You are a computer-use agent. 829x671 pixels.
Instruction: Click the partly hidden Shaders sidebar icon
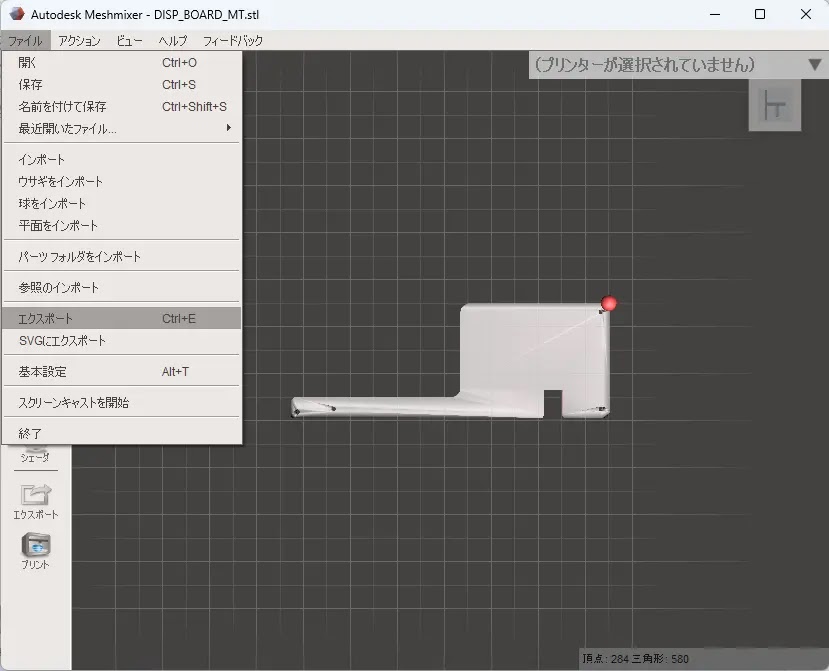tap(35, 455)
